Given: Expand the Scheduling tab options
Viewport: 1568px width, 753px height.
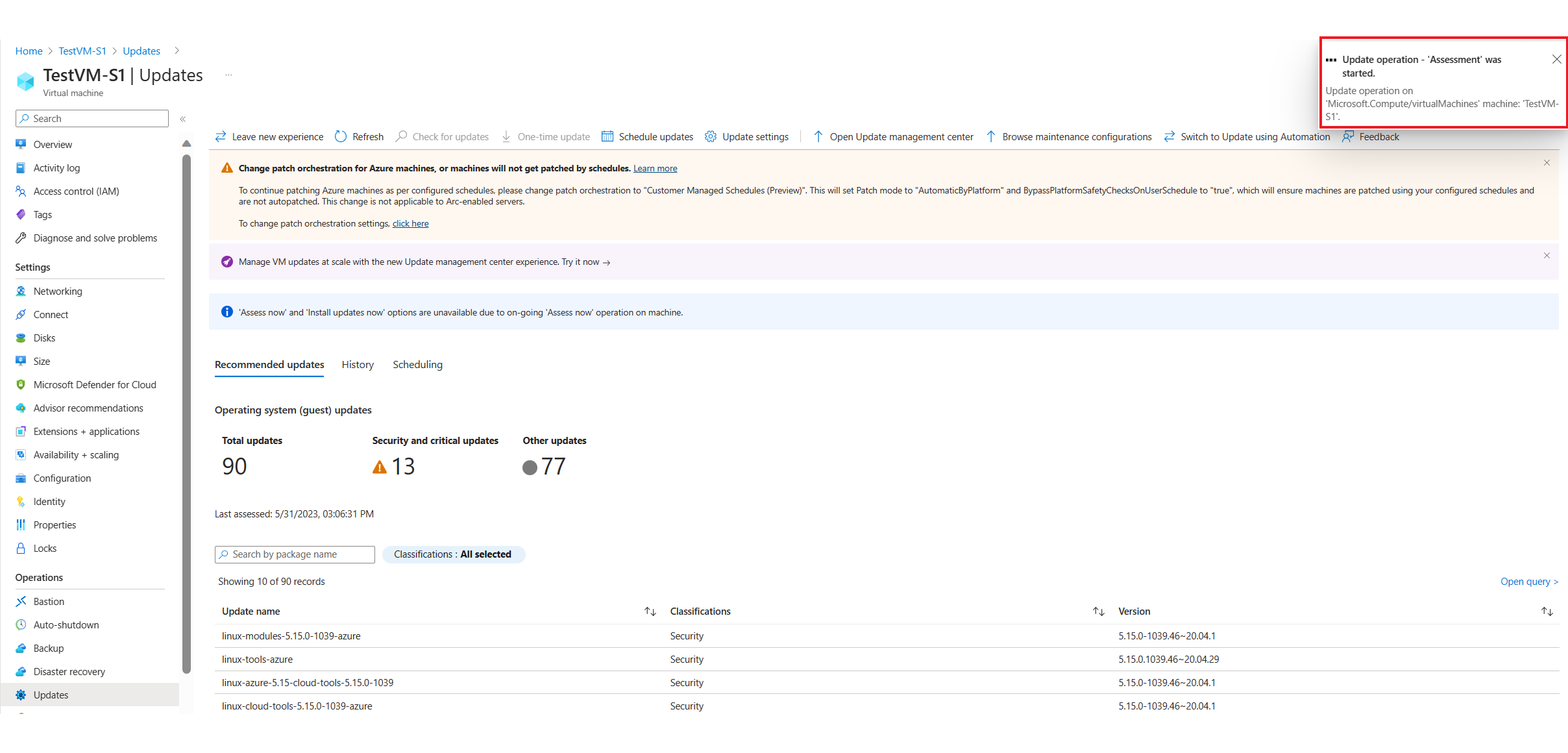Looking at the screenshot, I should click(x=417, y=364).
